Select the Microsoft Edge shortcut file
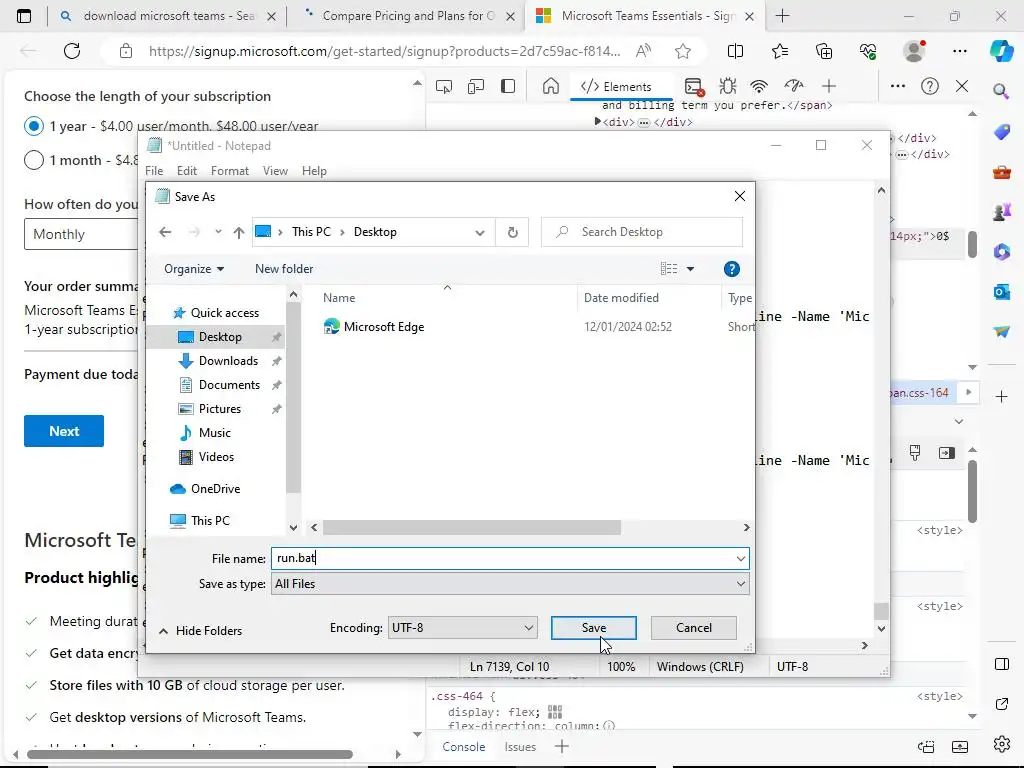 [374, 327]
